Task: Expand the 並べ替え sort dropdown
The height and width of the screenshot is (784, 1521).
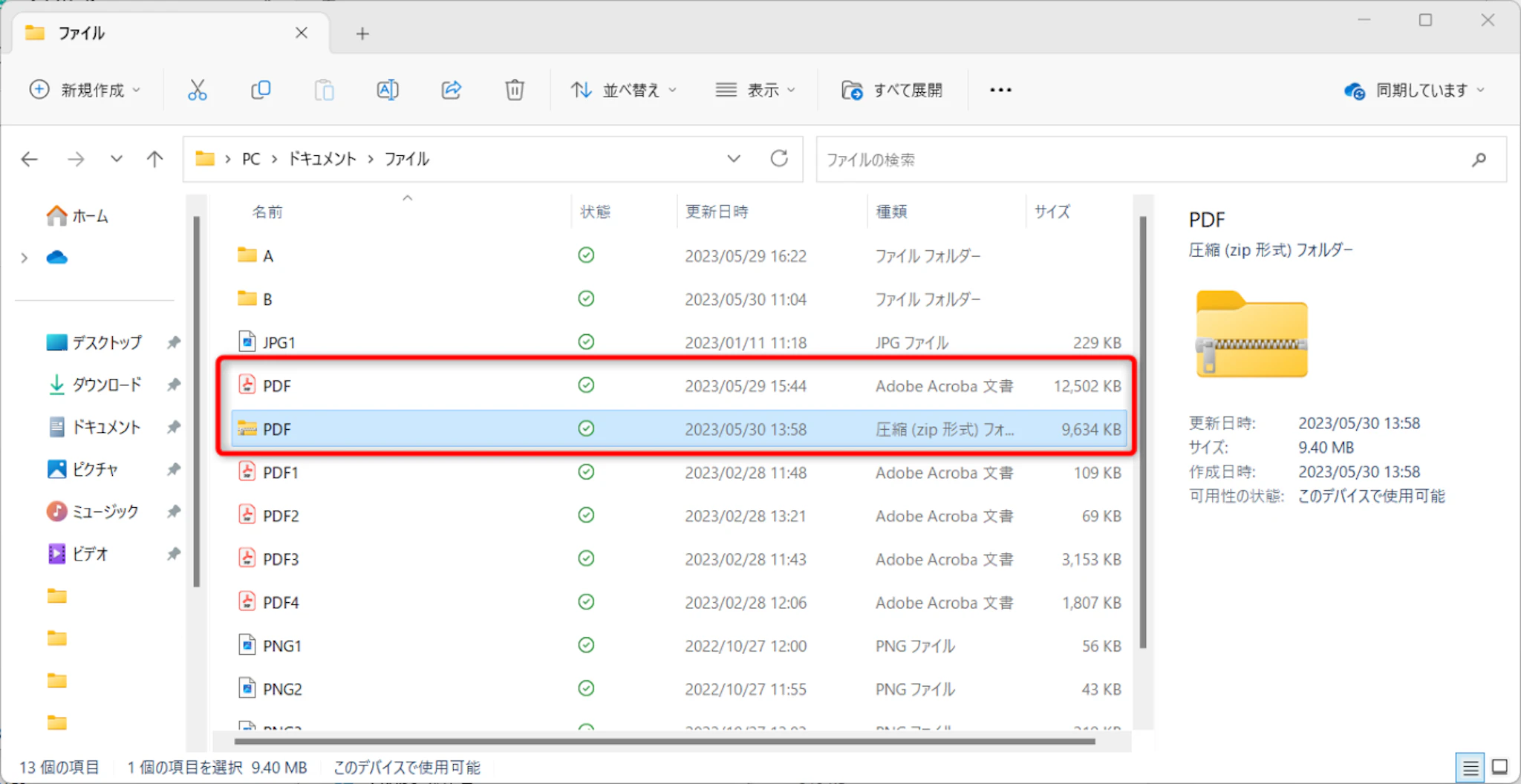Action: pyautogui.click(x=623, y=91)
